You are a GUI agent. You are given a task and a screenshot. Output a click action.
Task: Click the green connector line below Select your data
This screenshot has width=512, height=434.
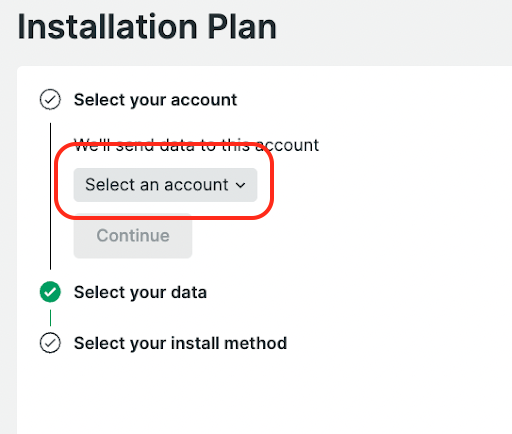(50, 318)
